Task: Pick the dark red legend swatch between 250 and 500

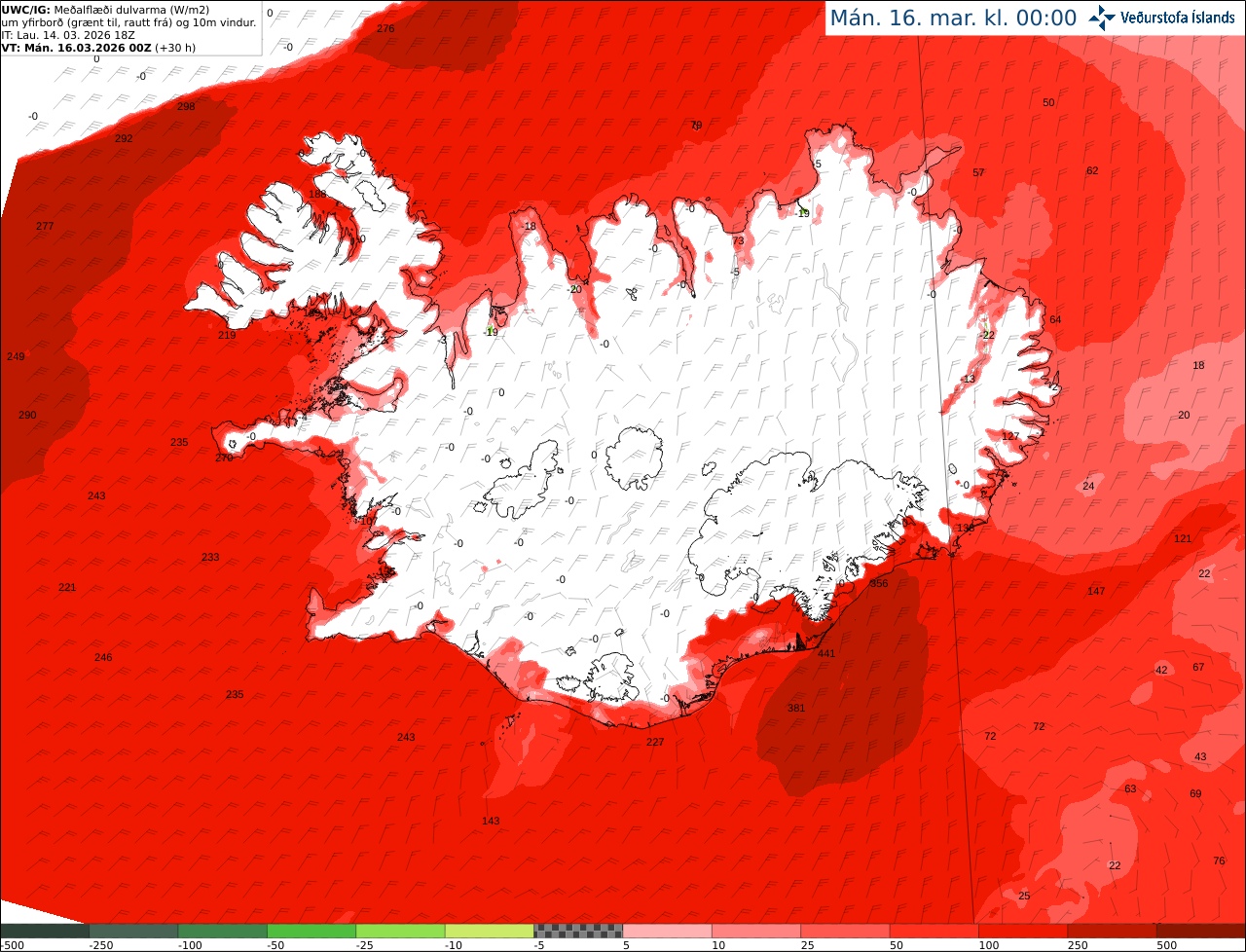Action: click(x=1113, y=931)
